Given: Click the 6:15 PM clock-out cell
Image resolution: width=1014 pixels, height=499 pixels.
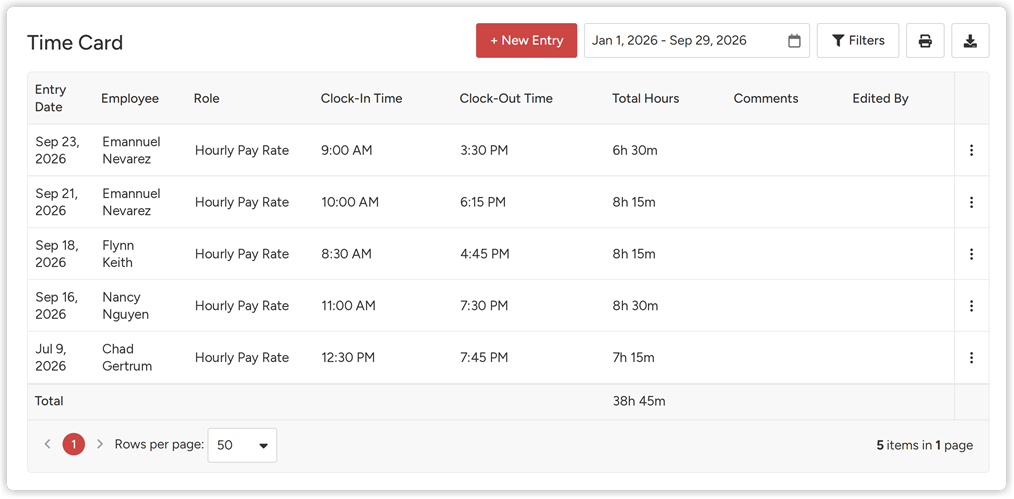Looking at the screenshot, I should pos(483,202).
